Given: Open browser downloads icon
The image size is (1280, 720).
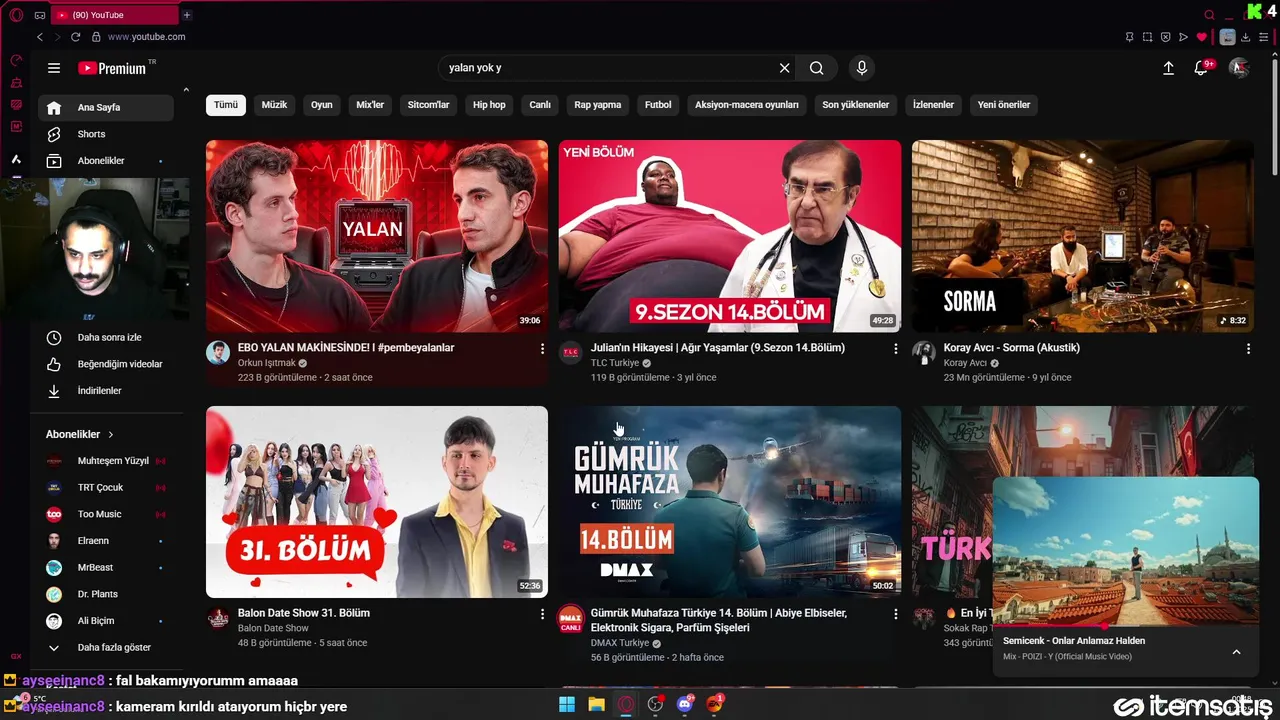Looking at the screenshot, I should pos(1246,37).
